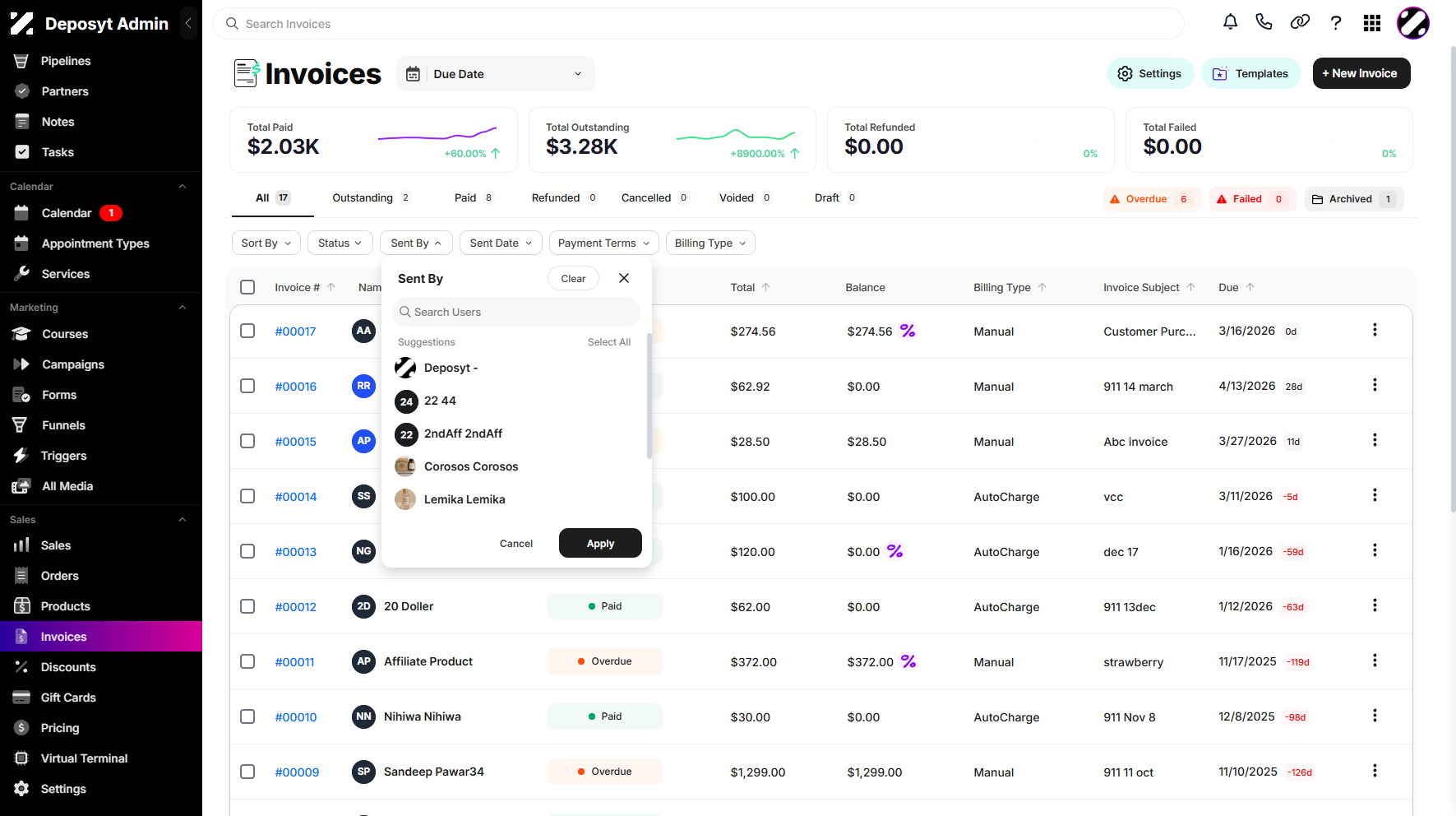
Task: Collapse the sidebar with the arrow
Action: pyautogui.click(x=188, y=24)
